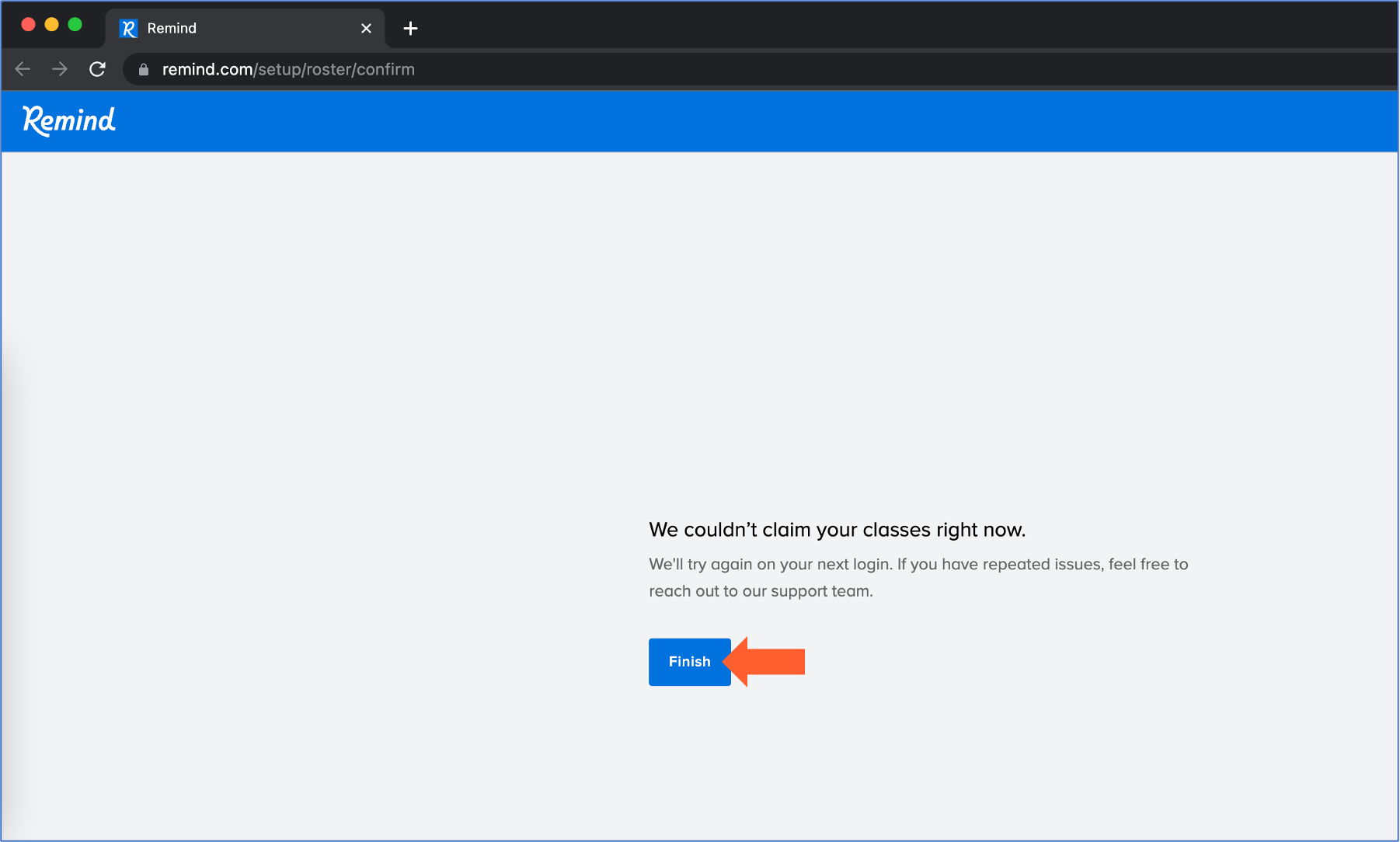Click the Remind logo in the header

tap(69, 120)
